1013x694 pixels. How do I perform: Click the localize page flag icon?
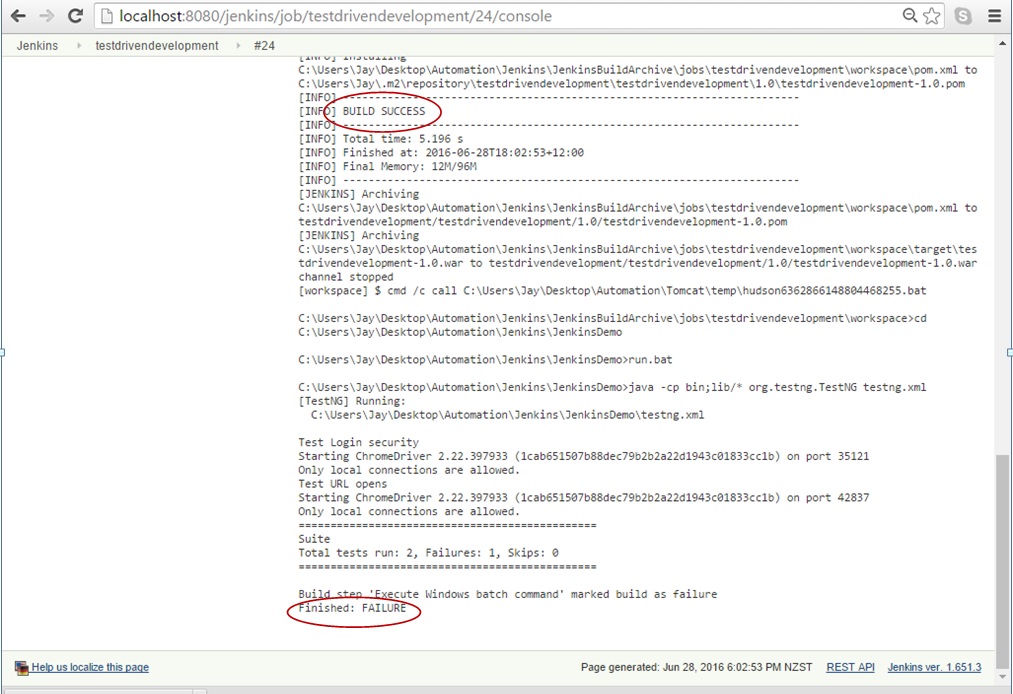click(x=22, y=668)
